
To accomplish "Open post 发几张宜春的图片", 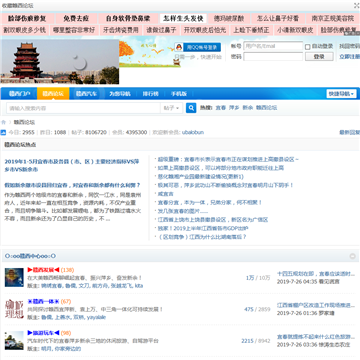I will (183, 211).
